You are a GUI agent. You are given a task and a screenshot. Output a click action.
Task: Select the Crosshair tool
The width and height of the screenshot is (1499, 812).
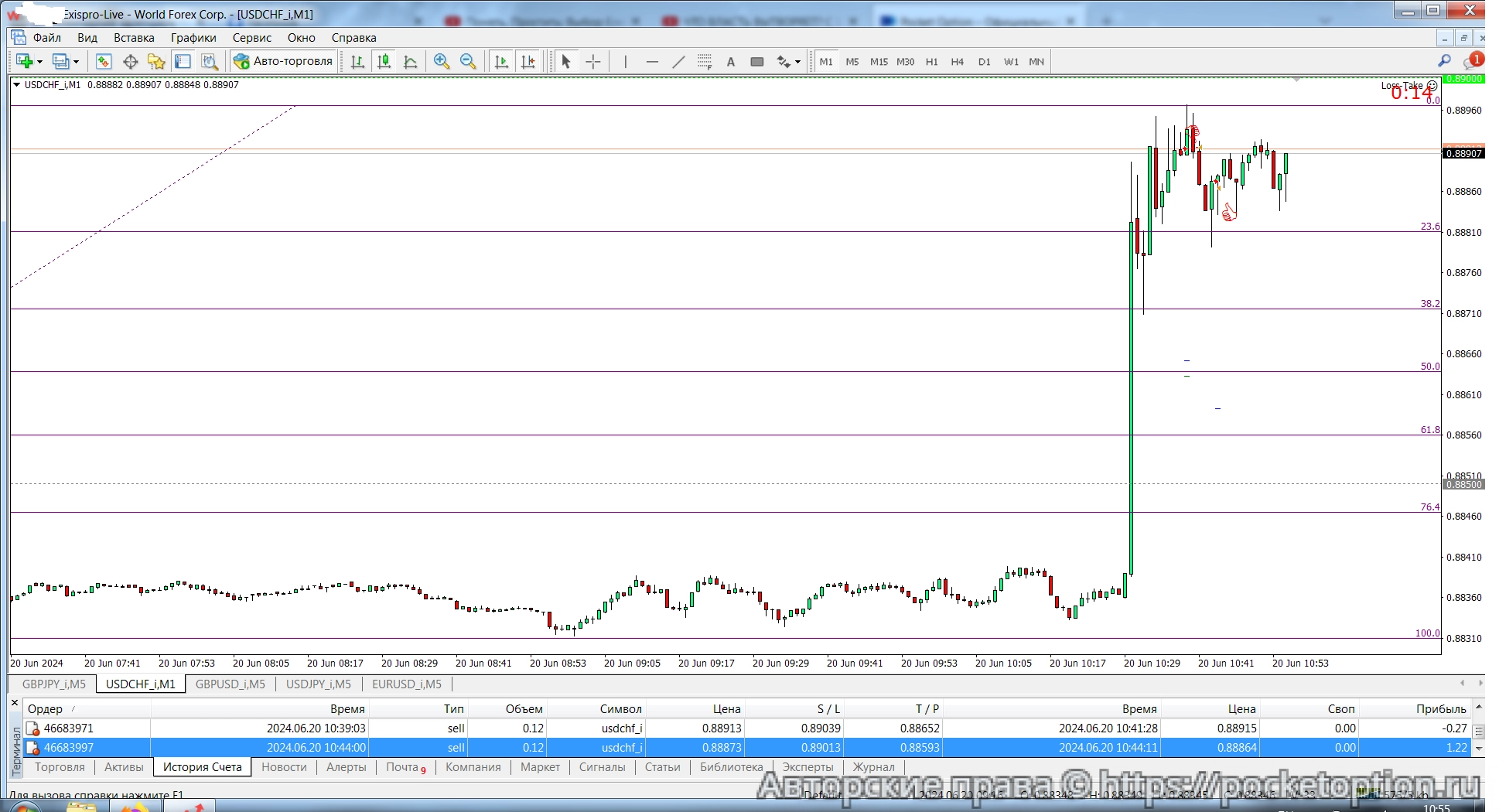click(x=592, y=62)
